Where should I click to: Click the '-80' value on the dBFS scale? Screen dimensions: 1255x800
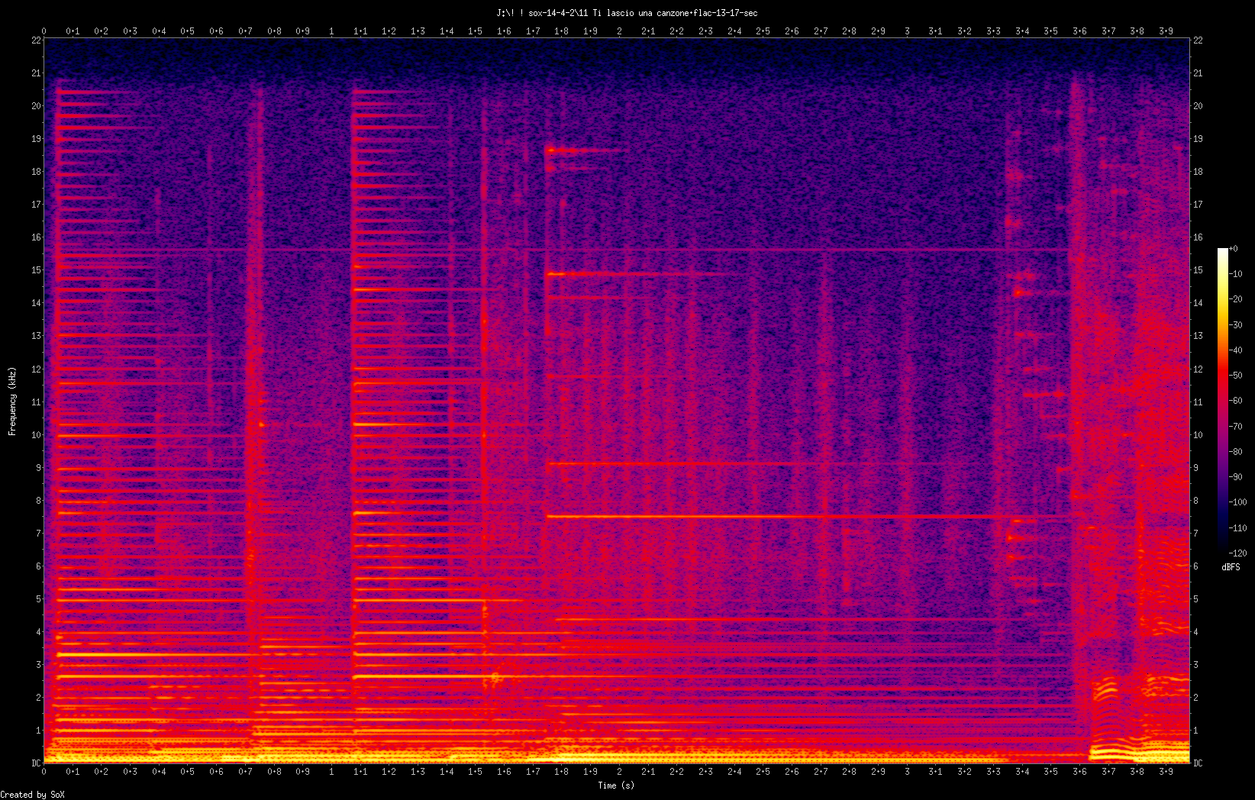point(1235,451)
